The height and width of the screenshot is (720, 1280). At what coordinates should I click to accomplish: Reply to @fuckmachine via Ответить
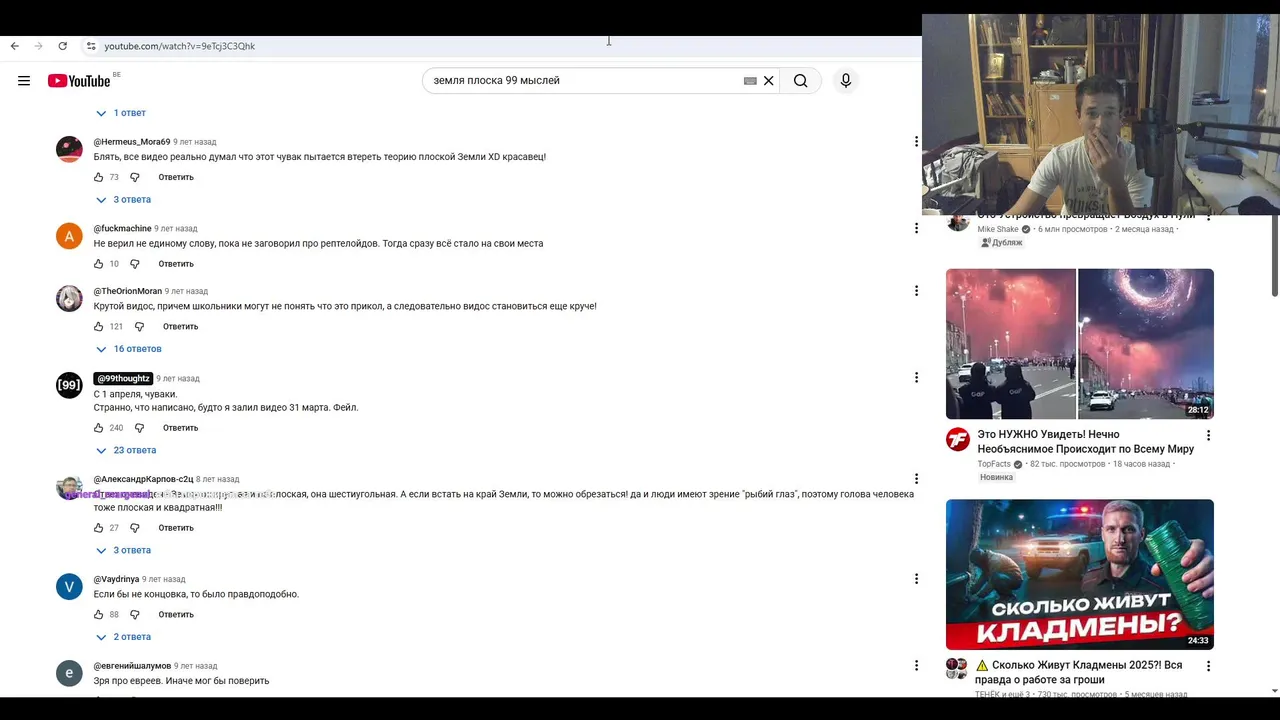pyautogui.click(x=176, y=264)
